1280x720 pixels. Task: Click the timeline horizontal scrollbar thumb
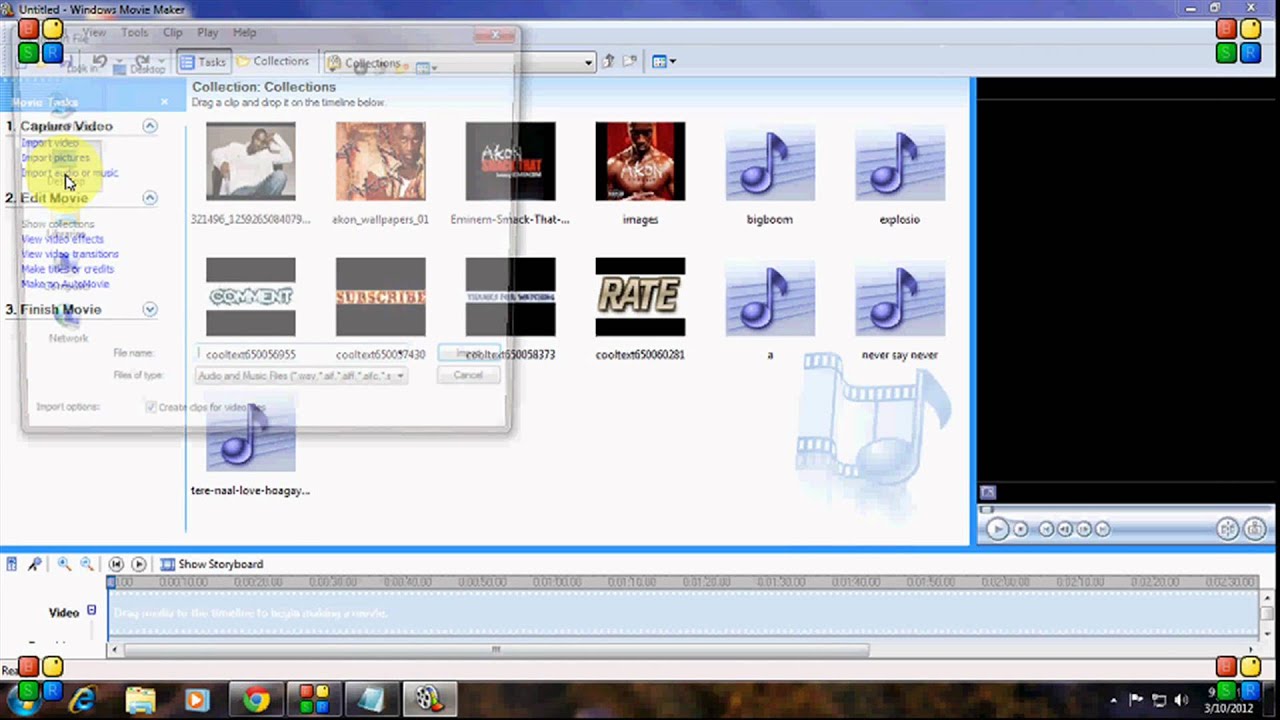click(x=495, y=650)
